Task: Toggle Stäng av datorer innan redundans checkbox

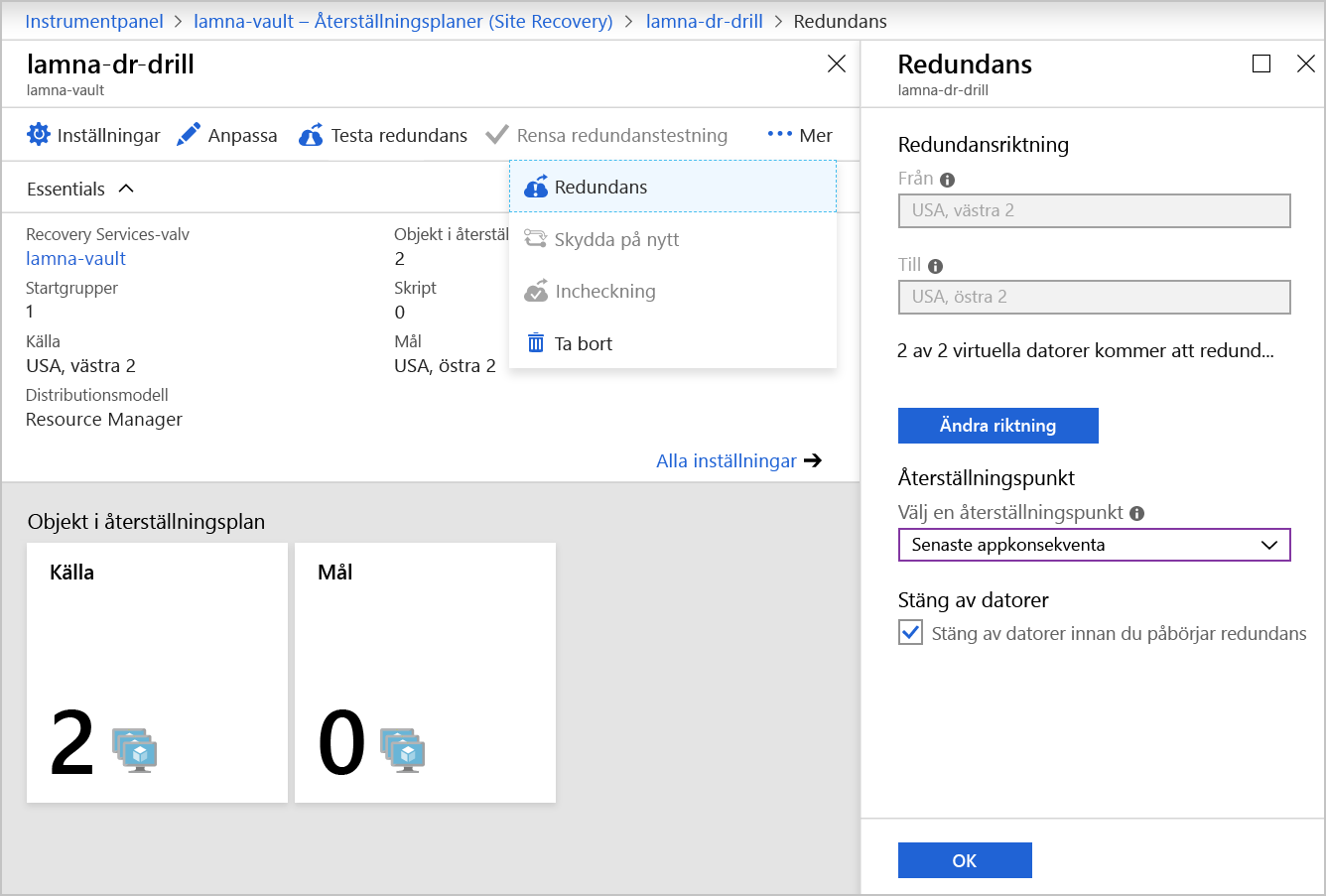Action: coord(910,633)
